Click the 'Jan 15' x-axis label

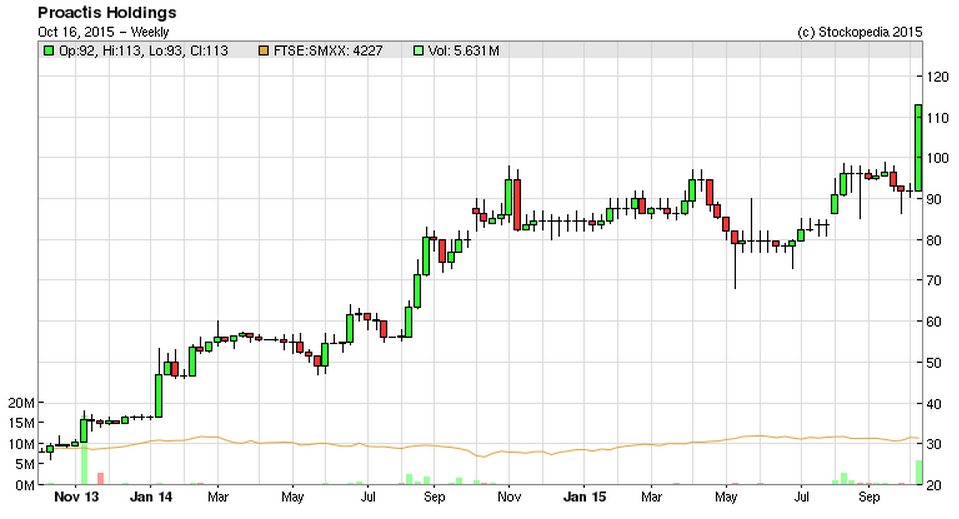[x=584, y=497]
